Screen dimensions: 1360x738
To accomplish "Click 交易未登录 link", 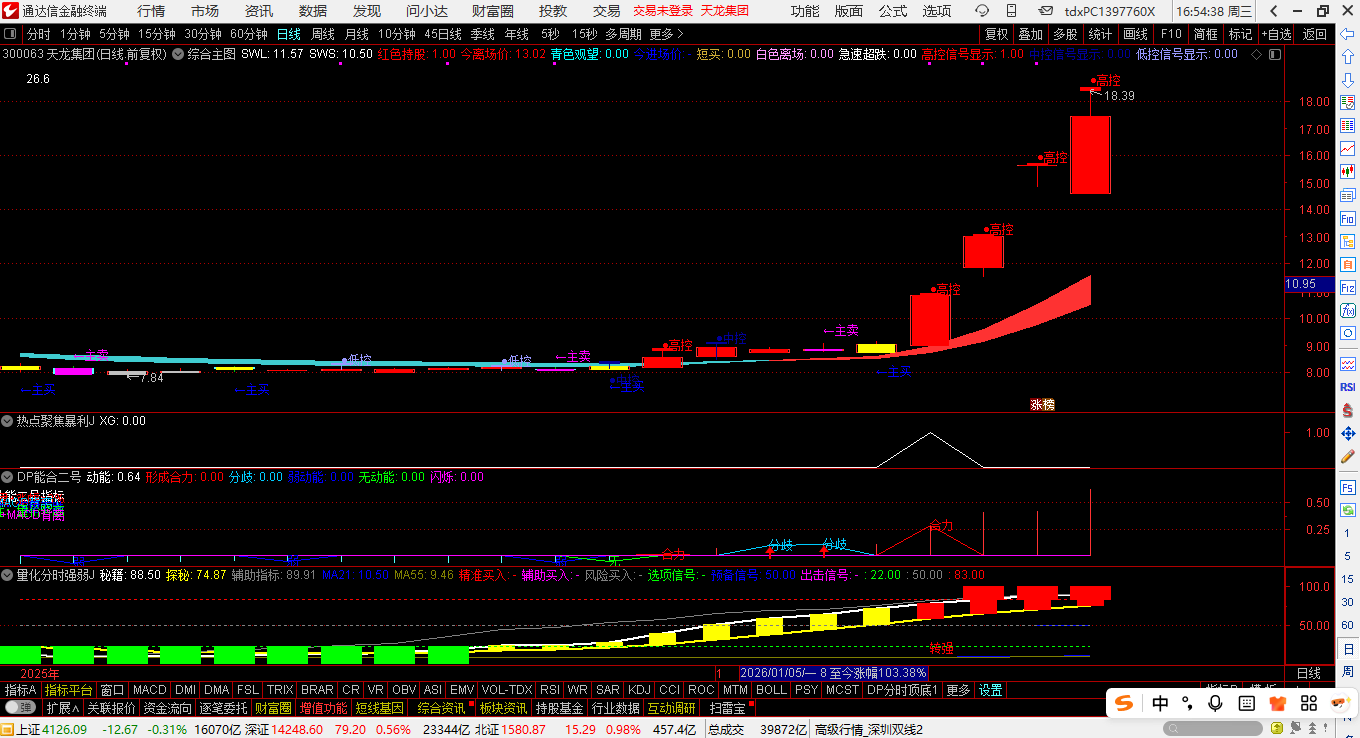I will point(663,11).
